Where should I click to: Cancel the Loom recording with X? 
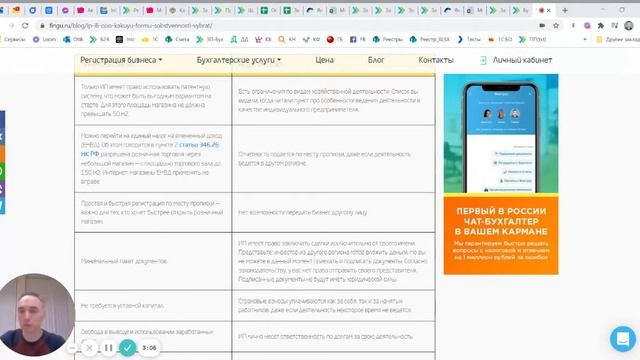pyautogui.click(x=89, y=348)
